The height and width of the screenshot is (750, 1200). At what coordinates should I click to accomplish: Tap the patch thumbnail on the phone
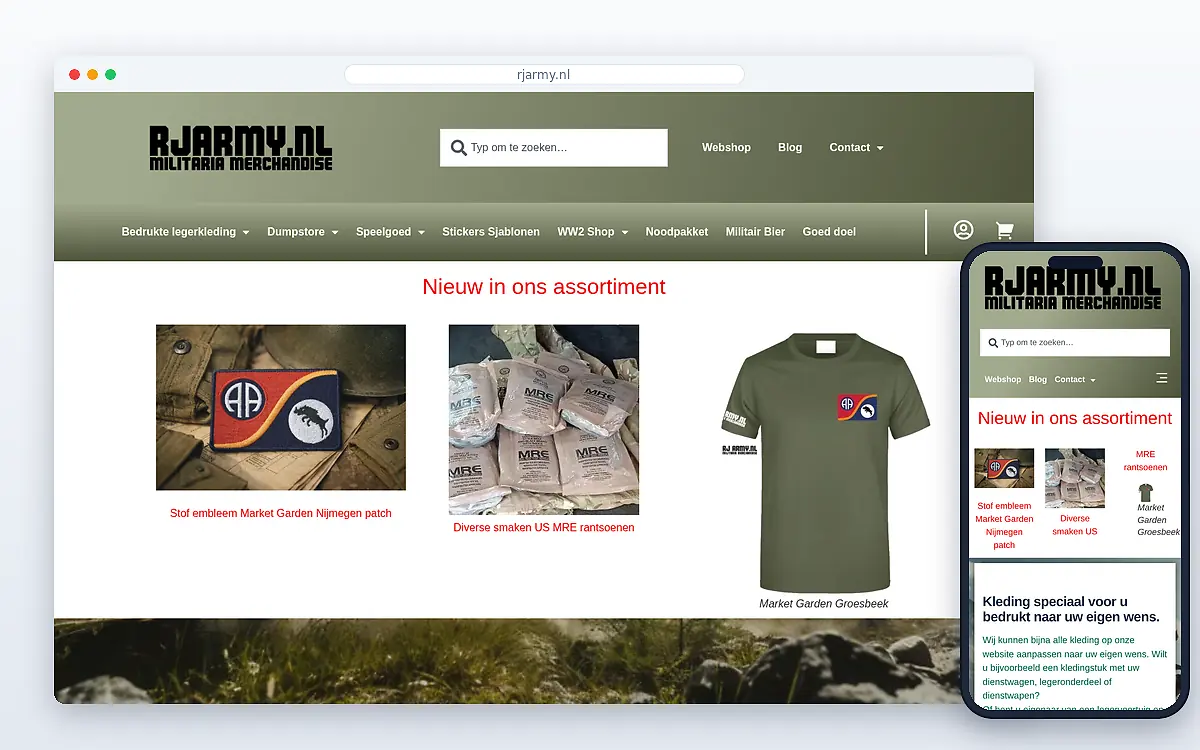pos(1004,468)
